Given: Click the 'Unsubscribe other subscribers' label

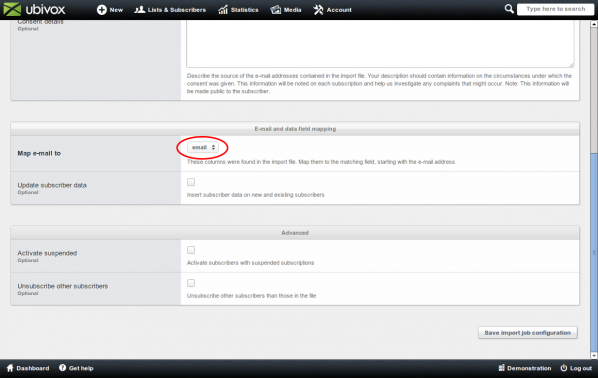Looking at the screenshot, I should [63, 286].
